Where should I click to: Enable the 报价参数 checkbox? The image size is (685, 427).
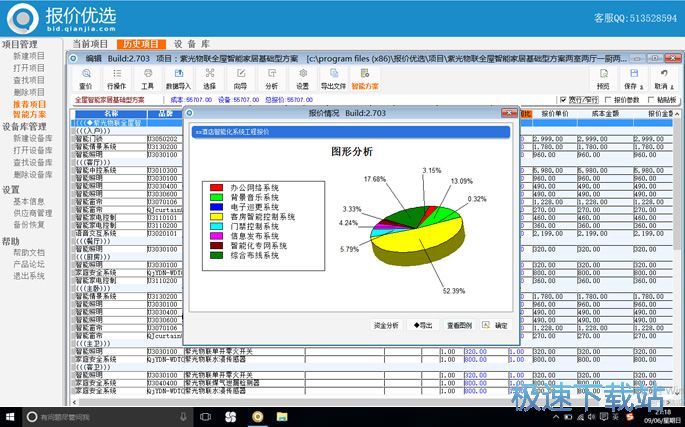[x=608, y=100]
